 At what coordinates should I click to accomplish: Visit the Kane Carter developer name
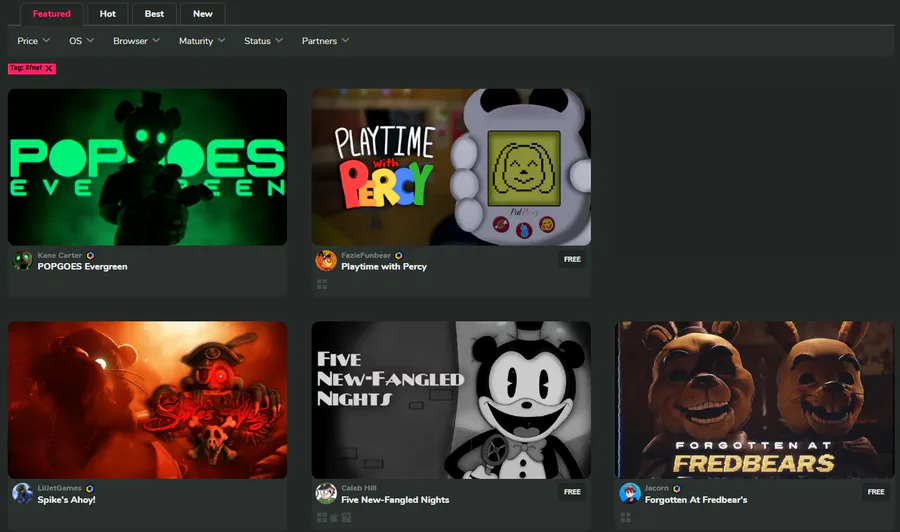pyautogui.click(x=60, y=255)
